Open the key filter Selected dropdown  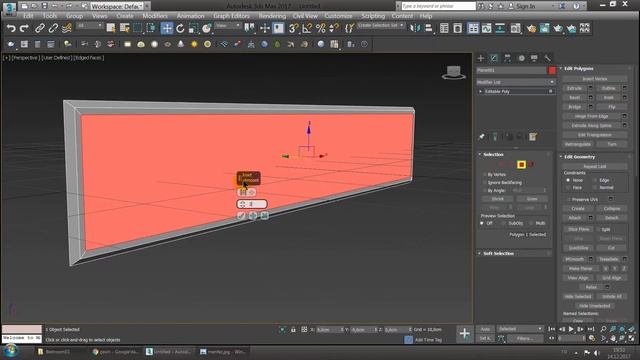tap(520, 329)
